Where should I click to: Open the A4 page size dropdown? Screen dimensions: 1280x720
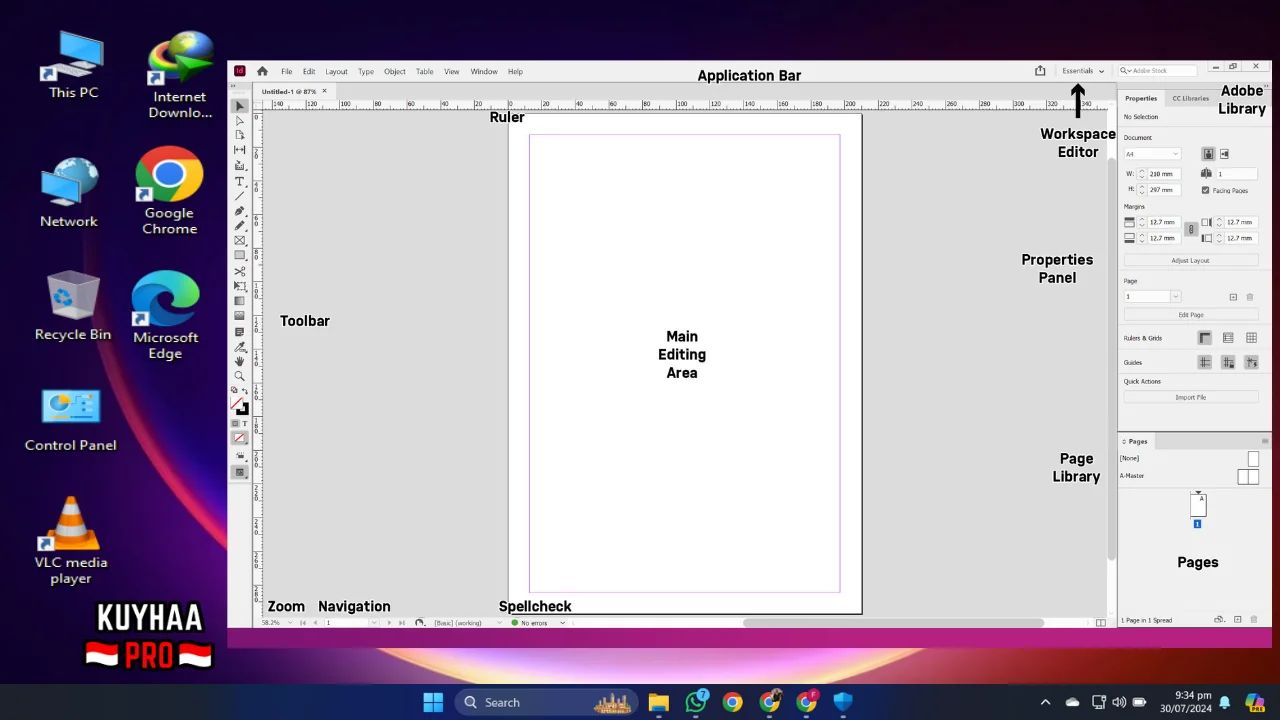1152,154
